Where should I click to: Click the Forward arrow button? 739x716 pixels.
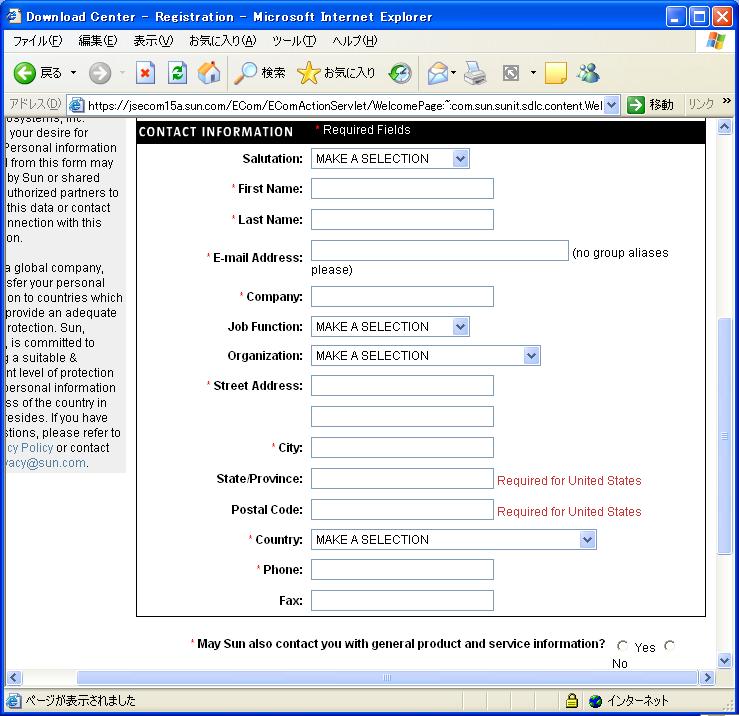(x=100, y=73)
